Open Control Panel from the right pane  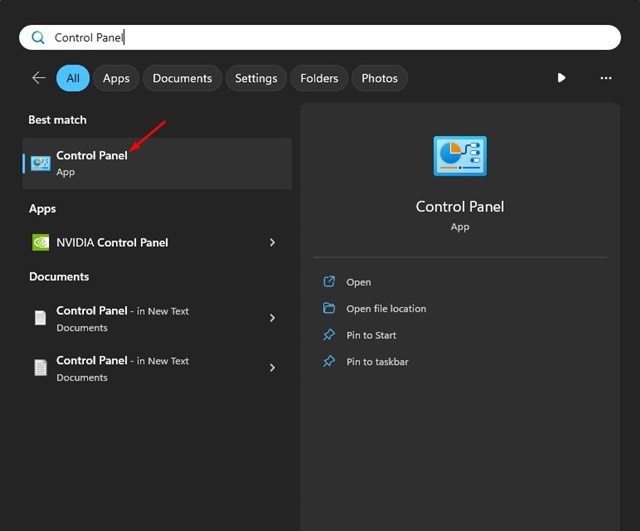click(358, 282)
